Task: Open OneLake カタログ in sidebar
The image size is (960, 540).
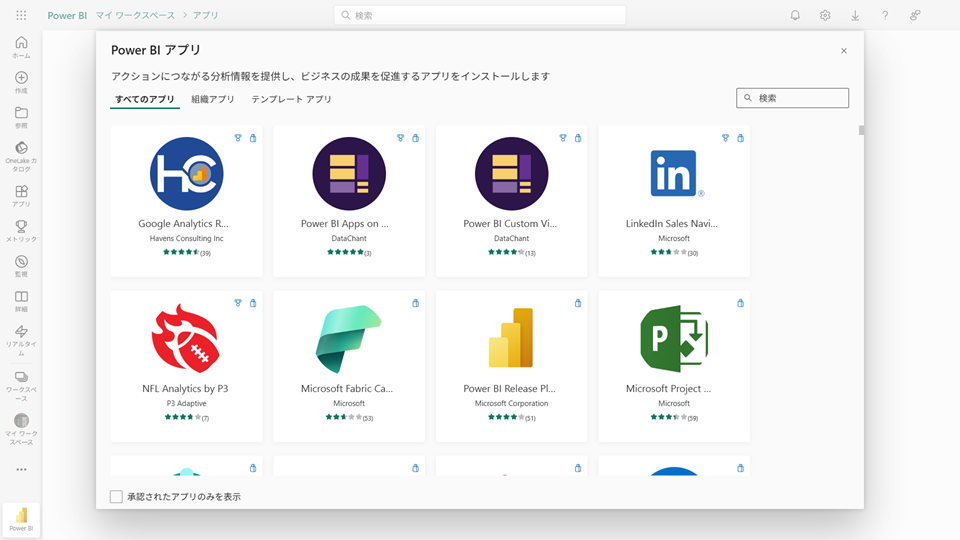Action: (21, 156)
